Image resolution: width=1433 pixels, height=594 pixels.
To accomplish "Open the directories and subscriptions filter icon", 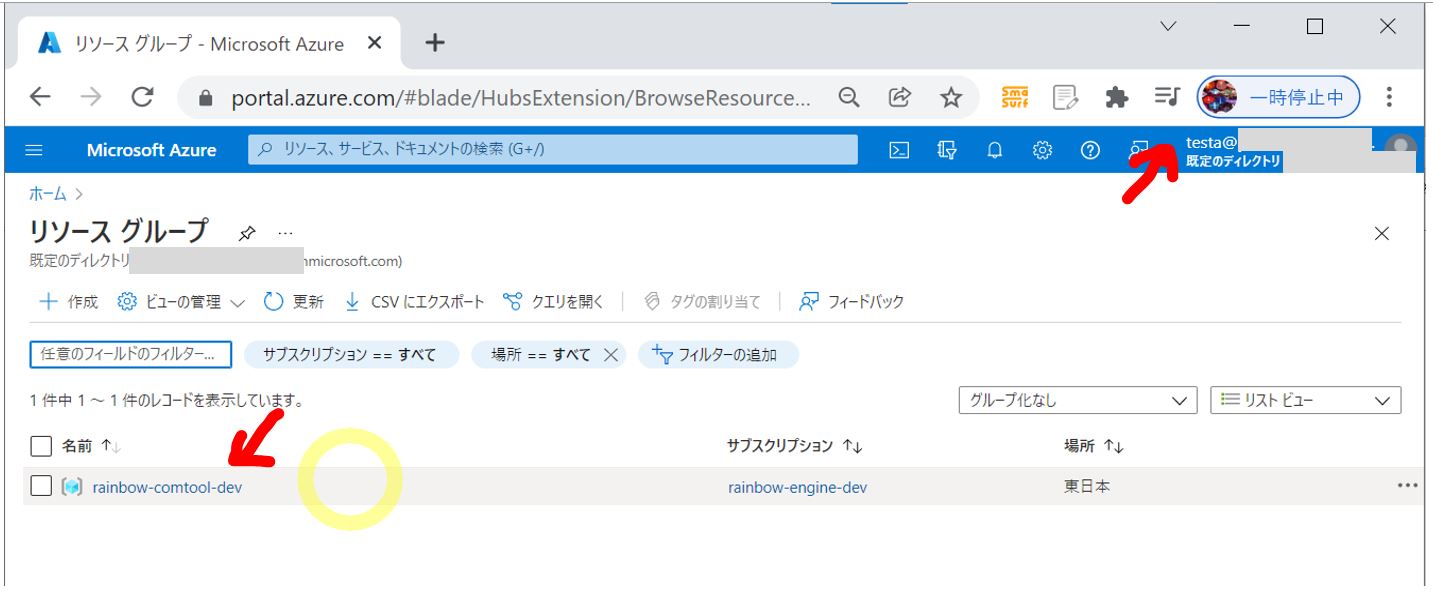I will [x=947, y=150].
